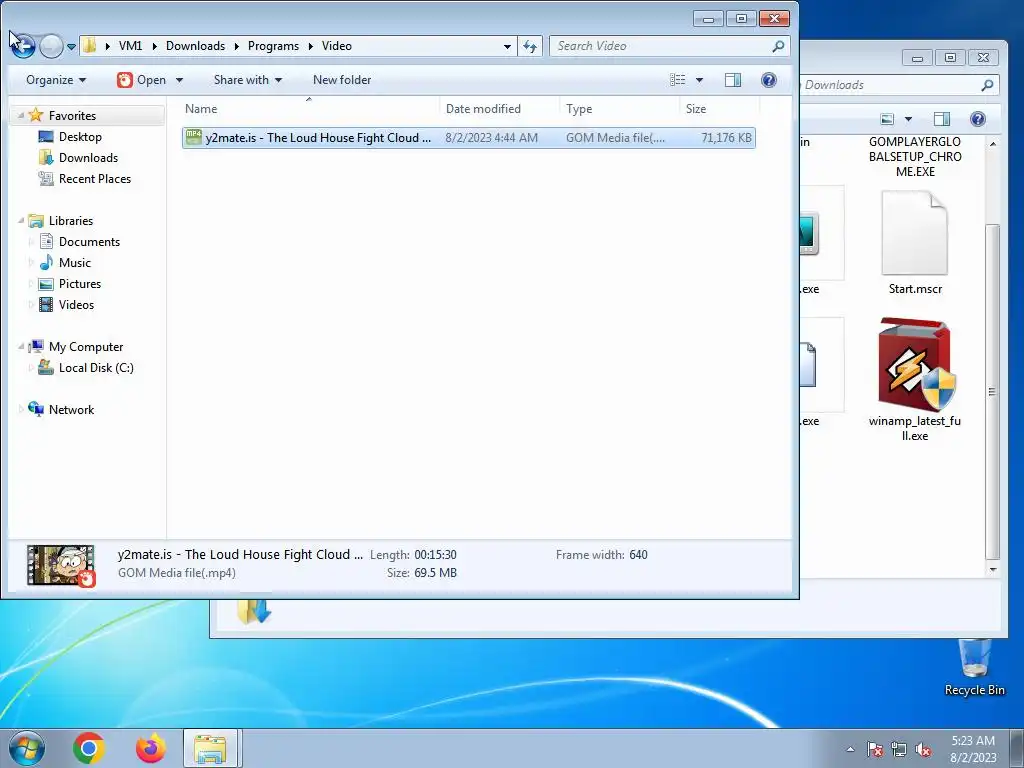Open the Share with menu
The height and width of the screenshot is (768, 1024).
[248, 80]
